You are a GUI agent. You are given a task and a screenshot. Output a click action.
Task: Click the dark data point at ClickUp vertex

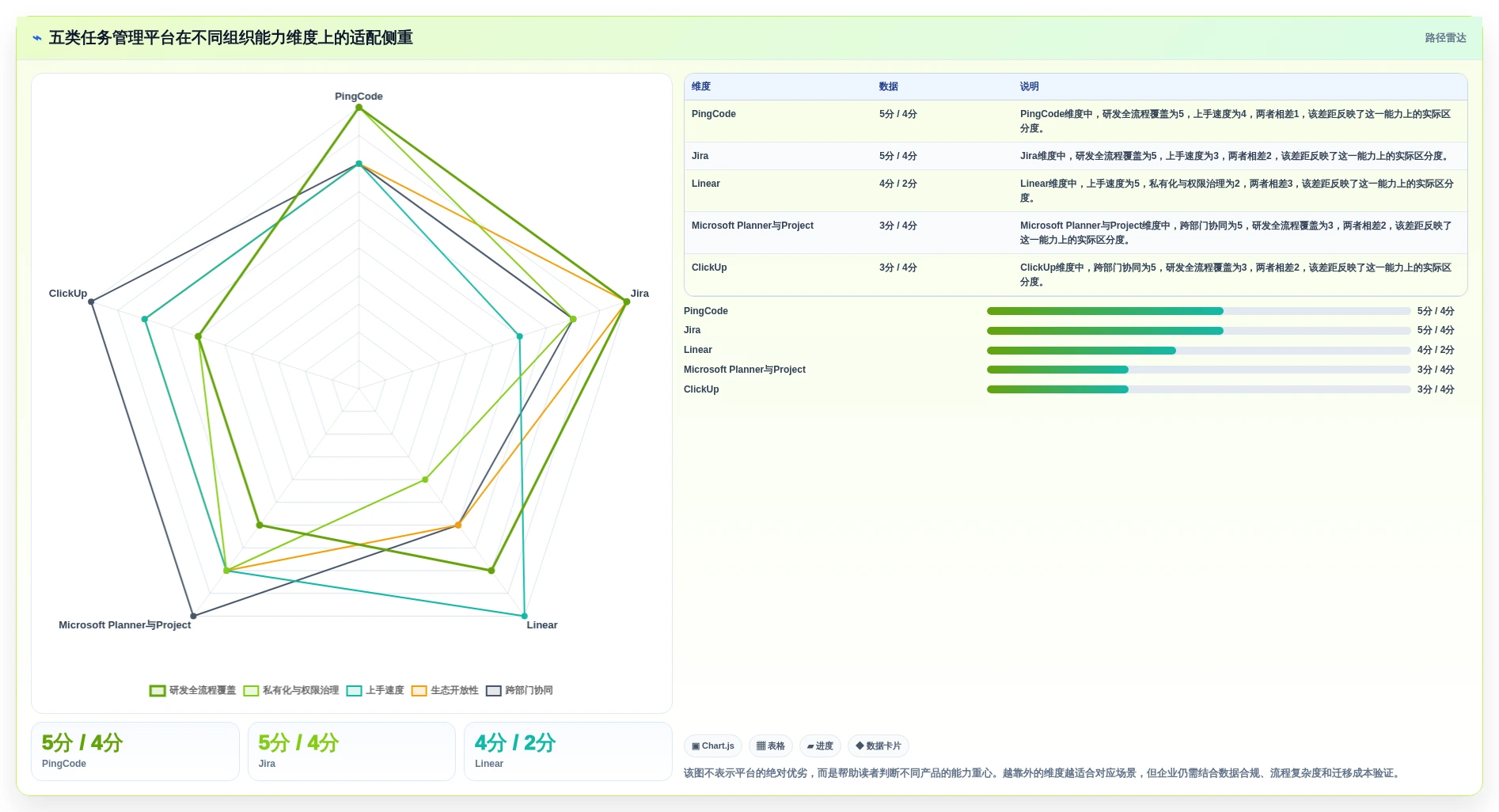(x=91, y=302)
